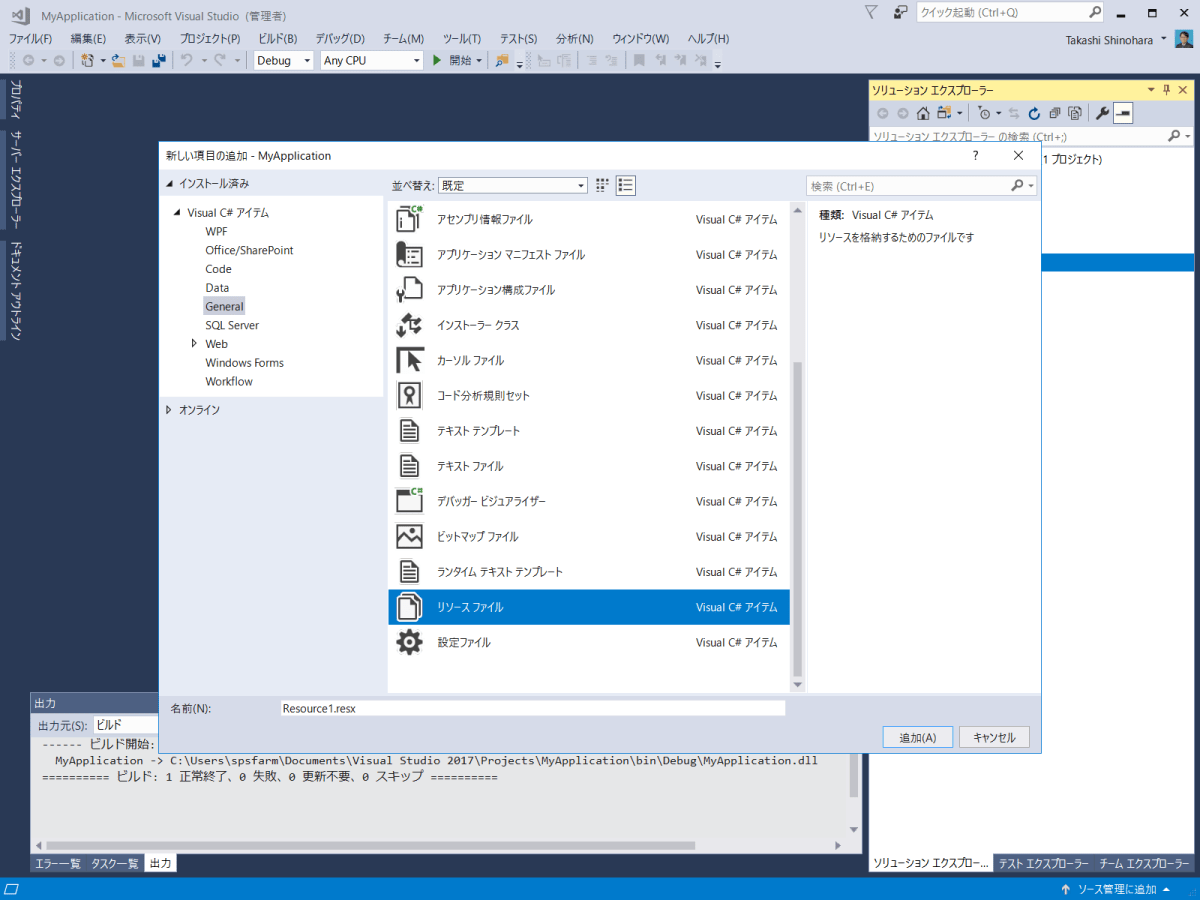
Task: Select the ランタイム テキスト テンプレート item
Action: pos(589,572)
